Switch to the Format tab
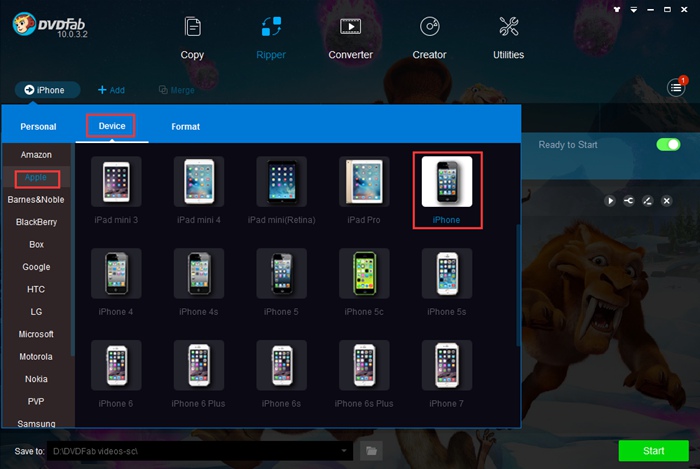This screenshot has width=700, height=469. 186,127
